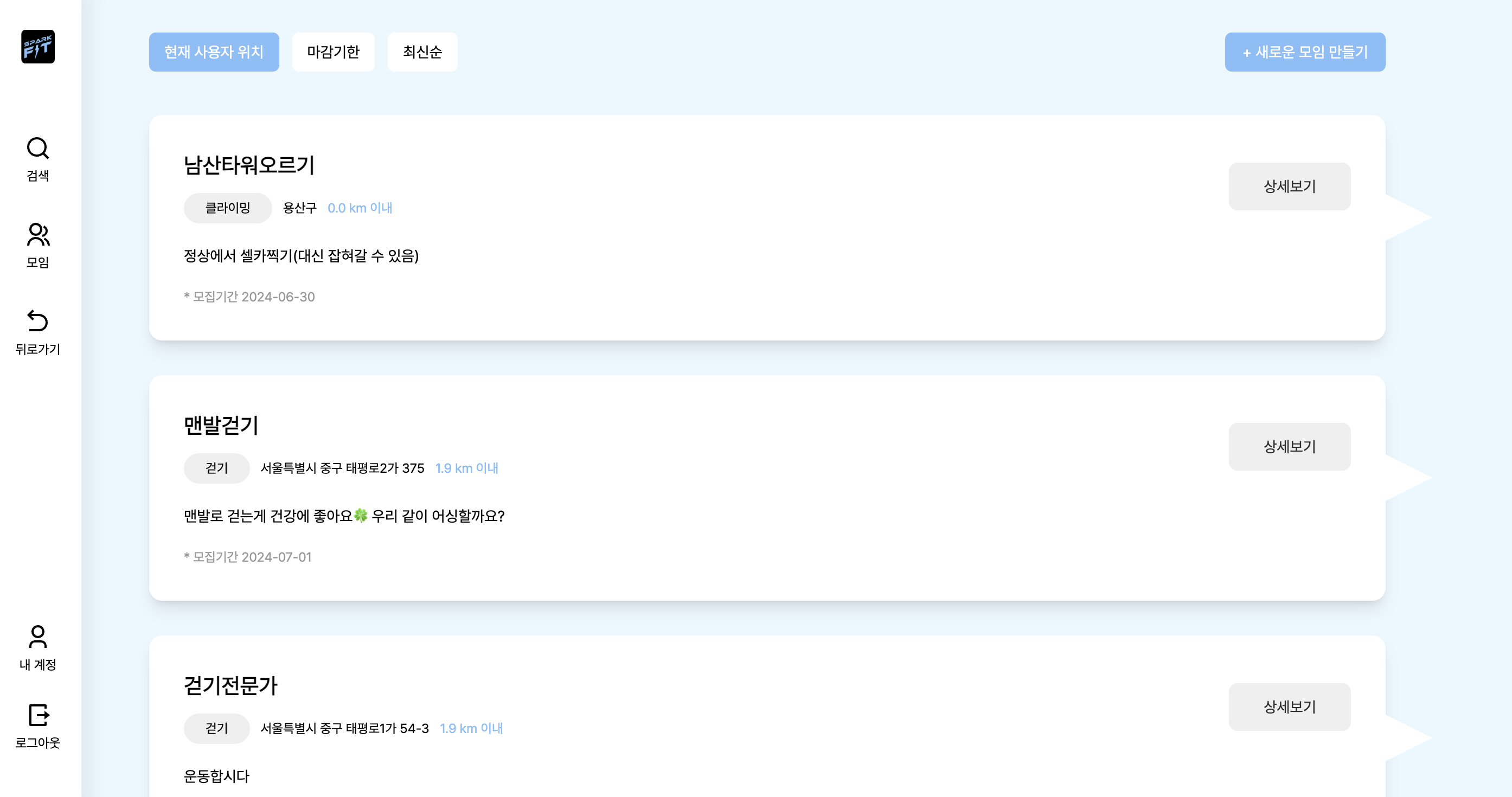Click the 걷기 tag on 맨발걷기 card
The width and height of the screenshot is (1512, 797).
click(x=216, y=468)
